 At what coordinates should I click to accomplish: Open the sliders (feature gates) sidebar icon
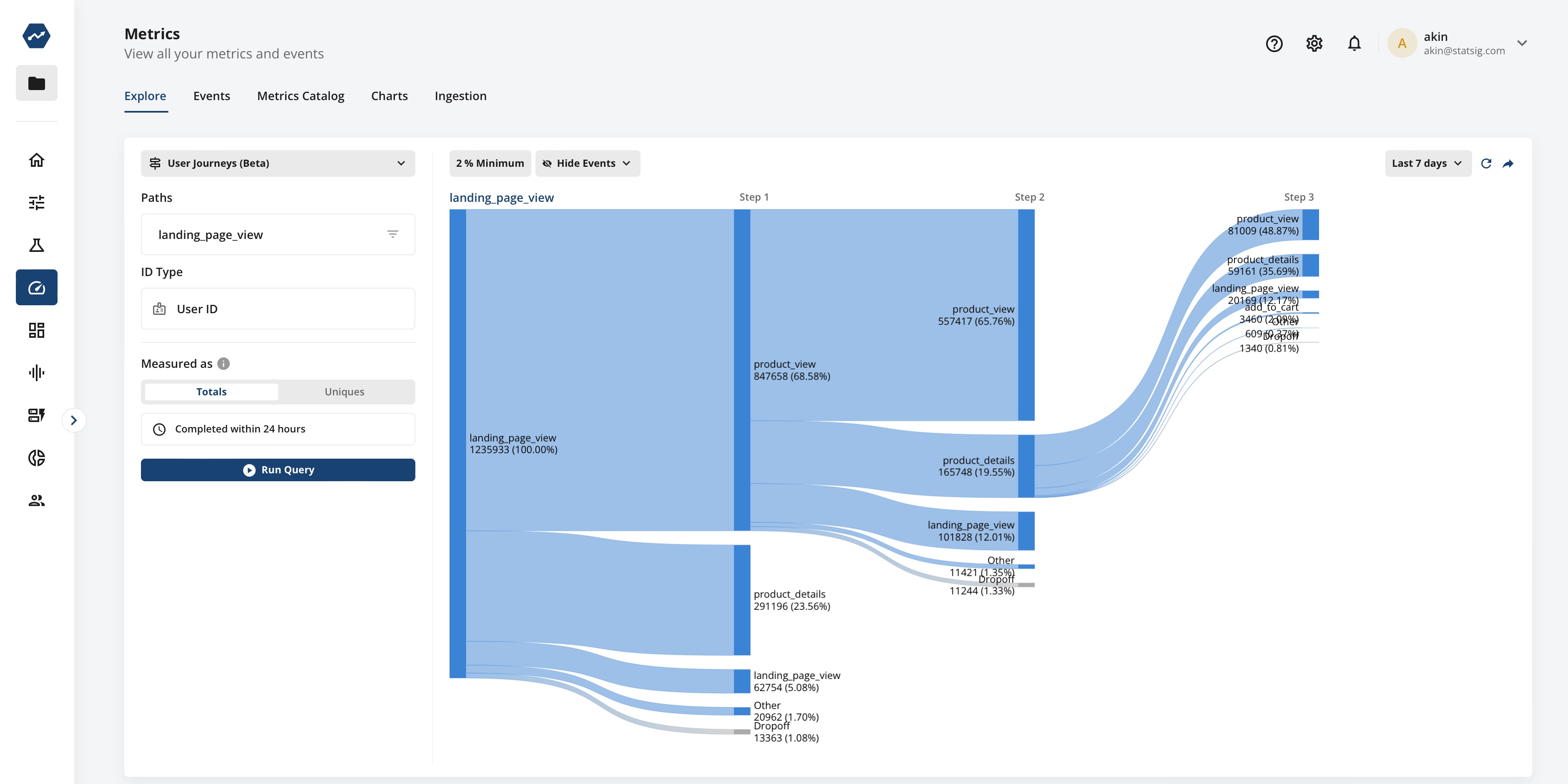pos(37,202)
